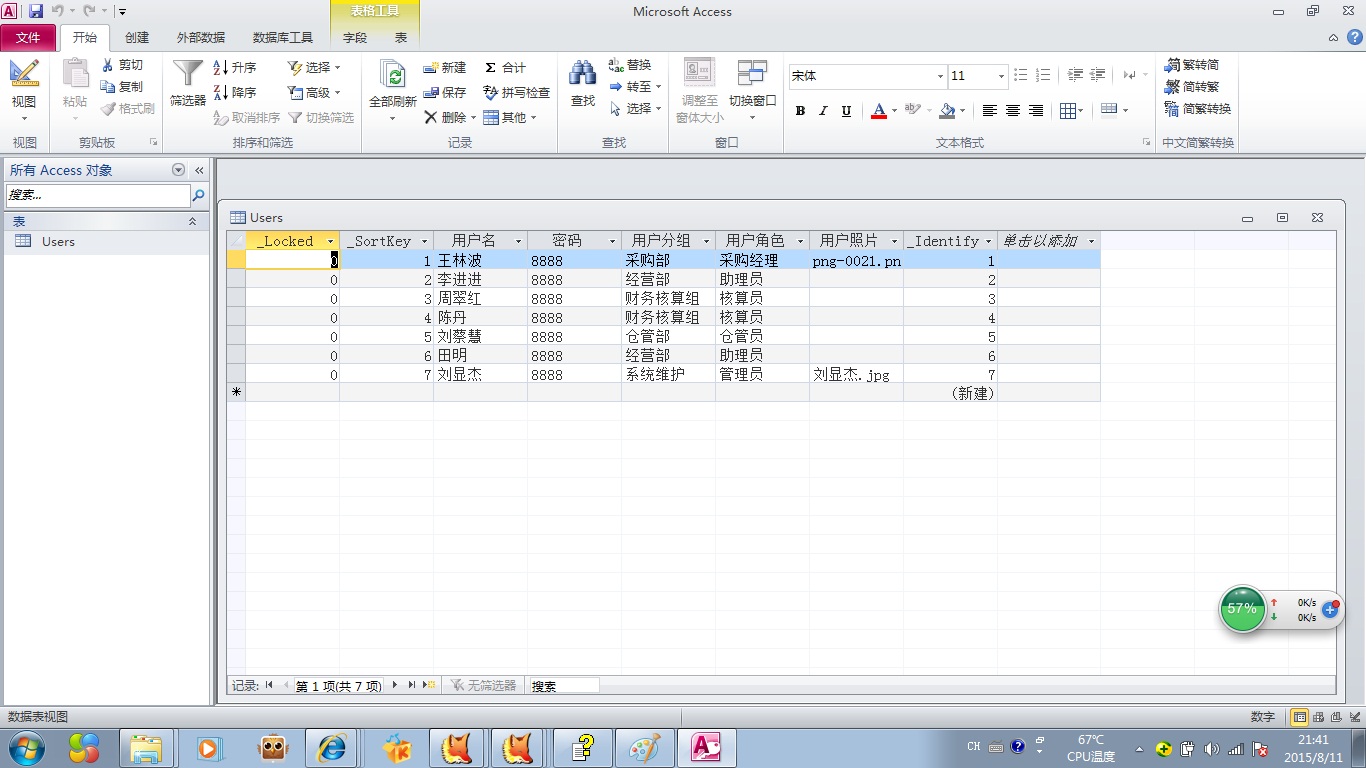This screenshot has height=768, width=1366.
Task: Go to new blank record navigation button
Action: pyautogui.click(x=429, y=685)
